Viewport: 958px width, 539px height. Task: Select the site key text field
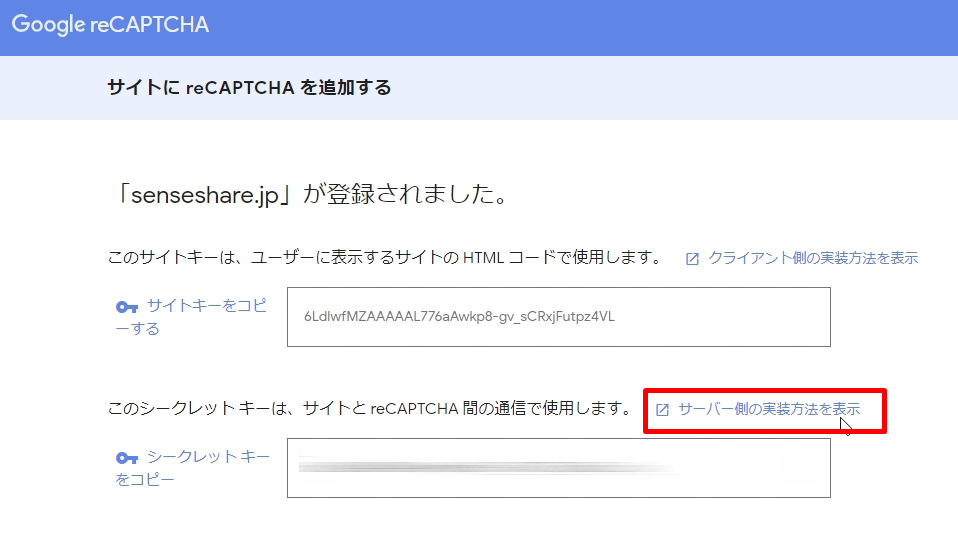pyautogui.click(x=558, y=317)
